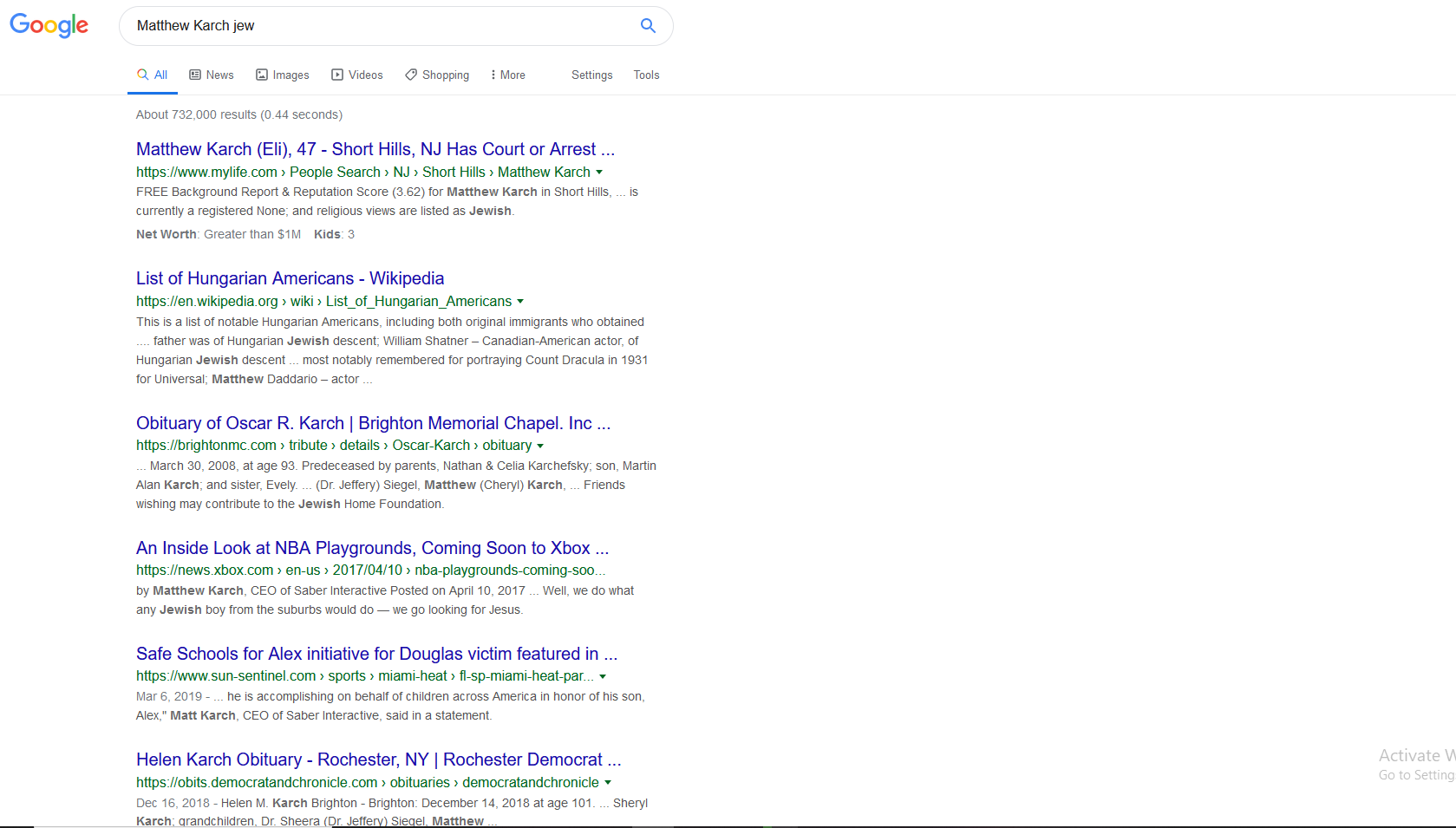
Task: Click the blue search magnifier icon
Action: 648,26
